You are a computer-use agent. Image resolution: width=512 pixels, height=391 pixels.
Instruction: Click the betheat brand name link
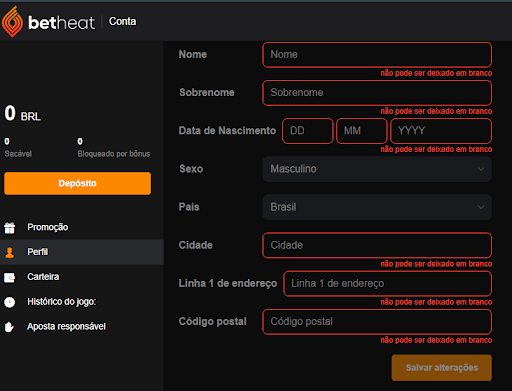pyautogui.click(x=62, y=23)
